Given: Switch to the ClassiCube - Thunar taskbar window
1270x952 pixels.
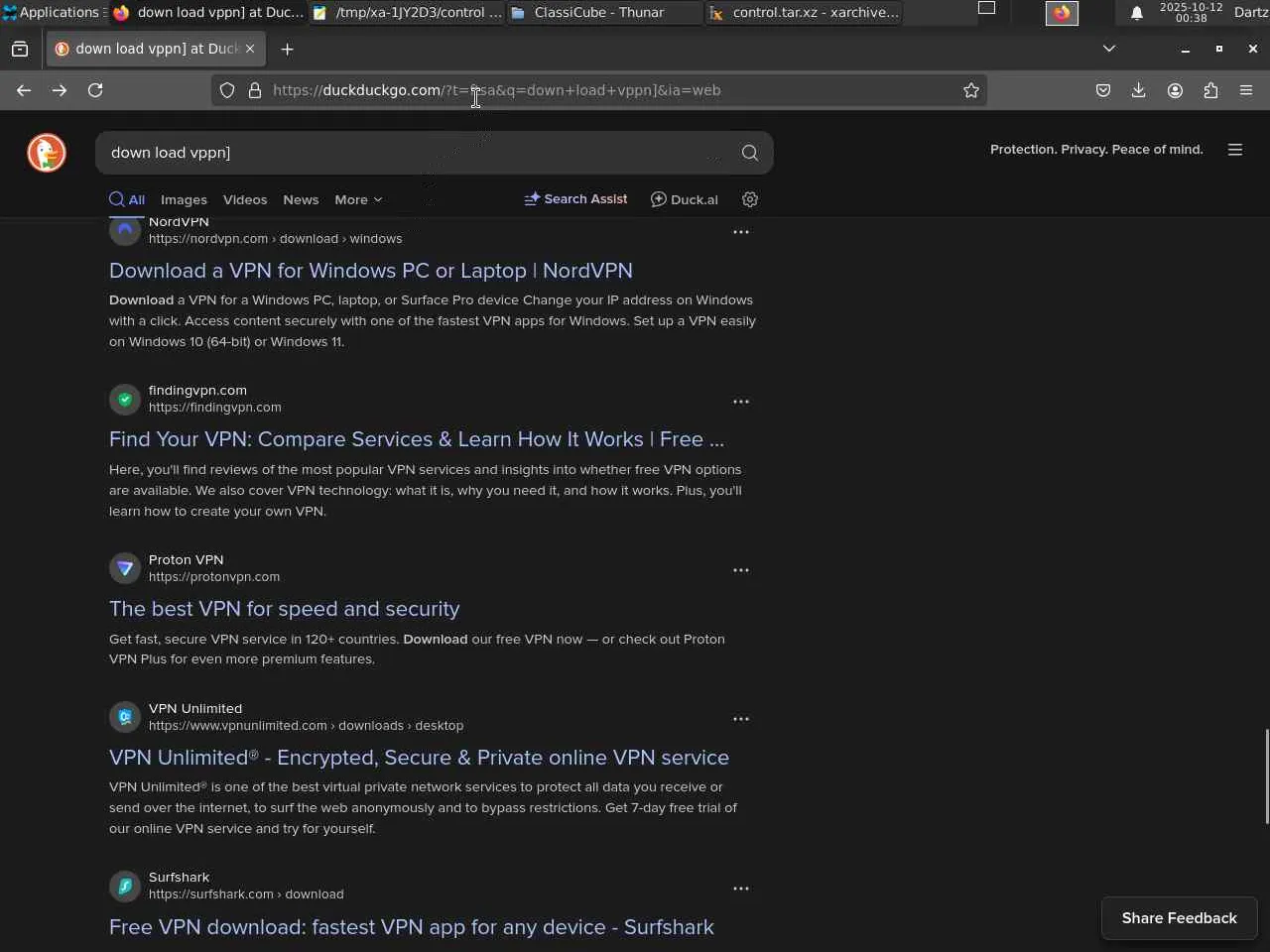Looking at the screenshot, I should click(604, 13).
